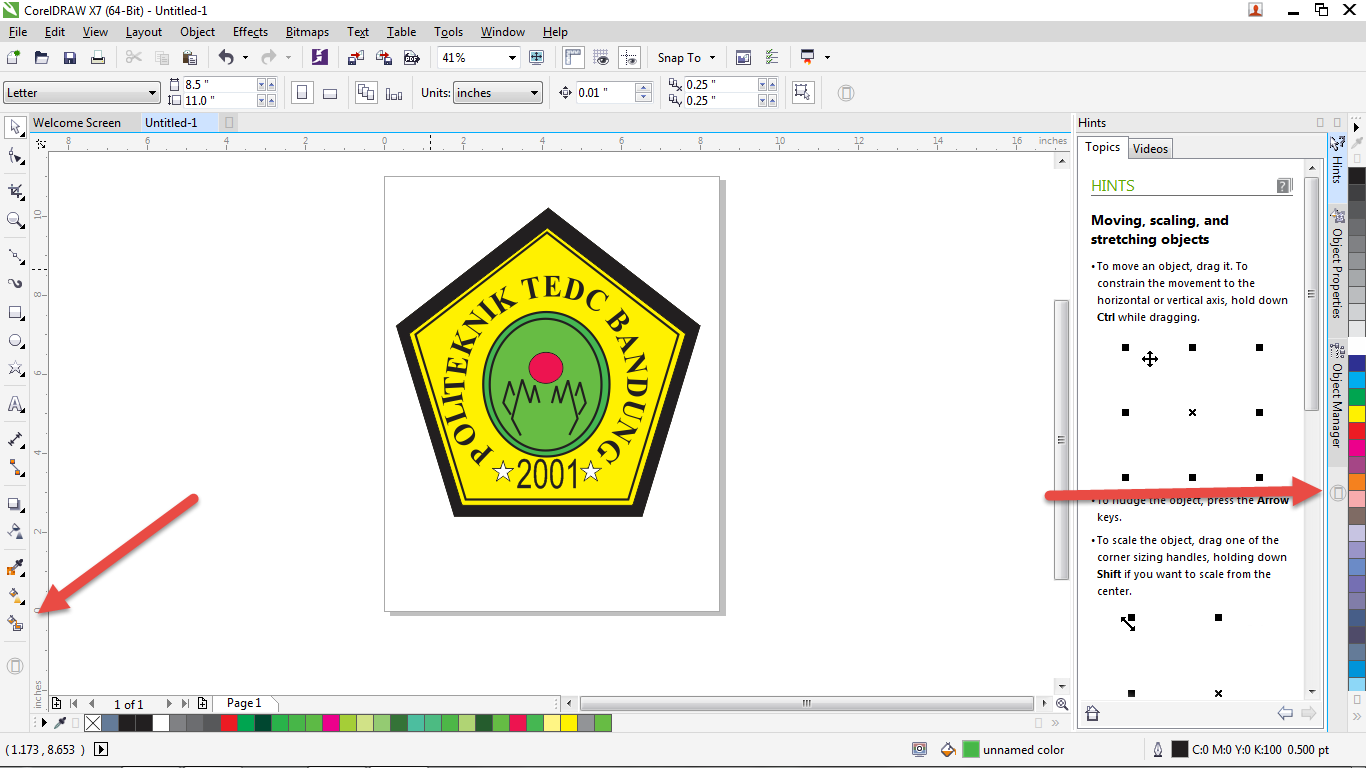
Task: Pick the Color Eyedropper tool
Action: (x=15, y=569)
